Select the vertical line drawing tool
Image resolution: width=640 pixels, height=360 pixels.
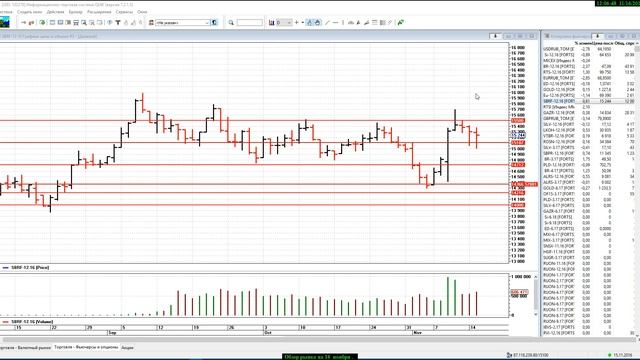343,22
